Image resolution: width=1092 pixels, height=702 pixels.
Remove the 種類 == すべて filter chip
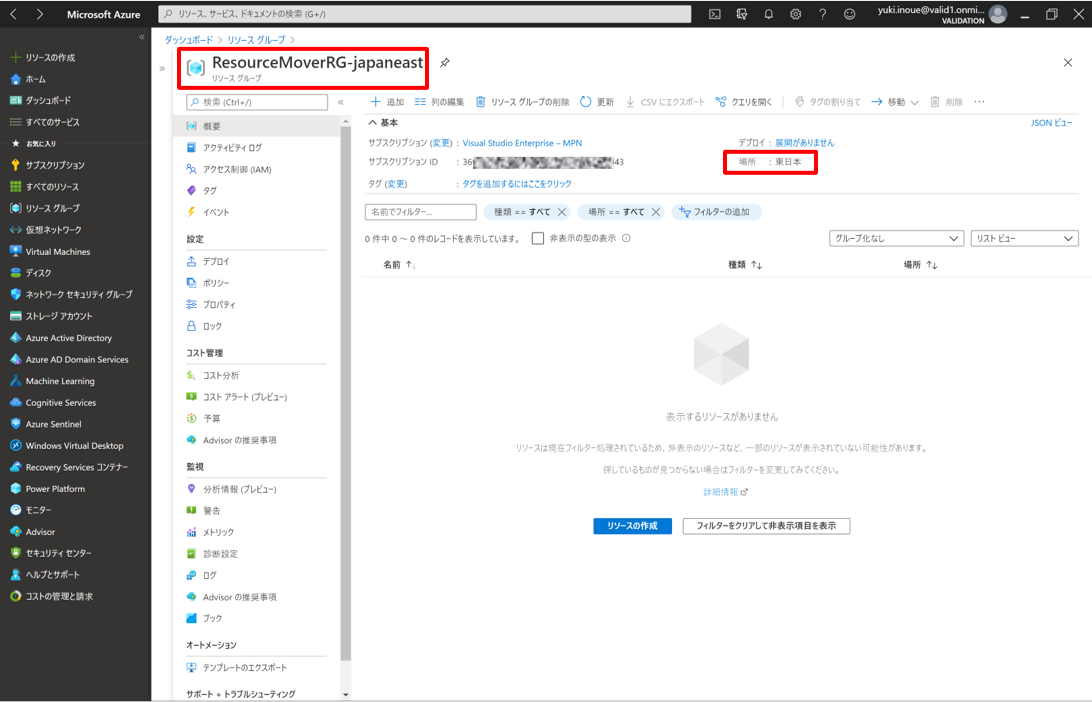click(x=562, y=212)
